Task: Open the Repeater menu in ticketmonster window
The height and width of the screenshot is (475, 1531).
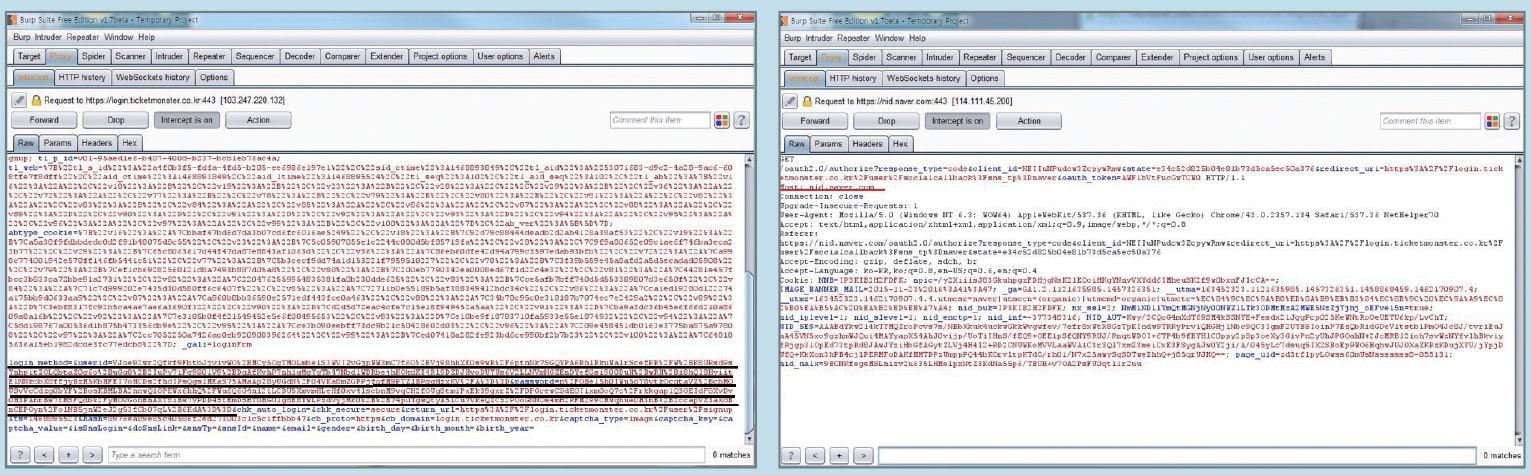Action: click(83, 37)
